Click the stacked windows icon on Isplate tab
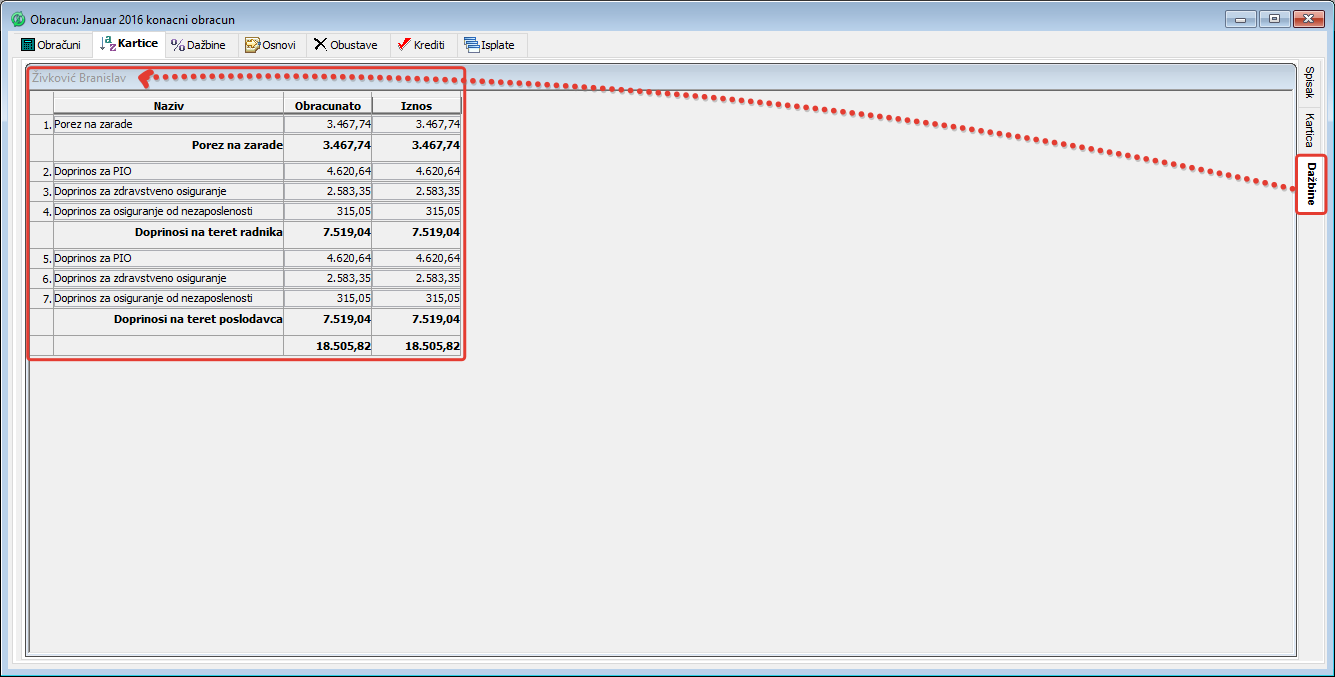The width and height of the screenshot is (1335, 677). 471,45
